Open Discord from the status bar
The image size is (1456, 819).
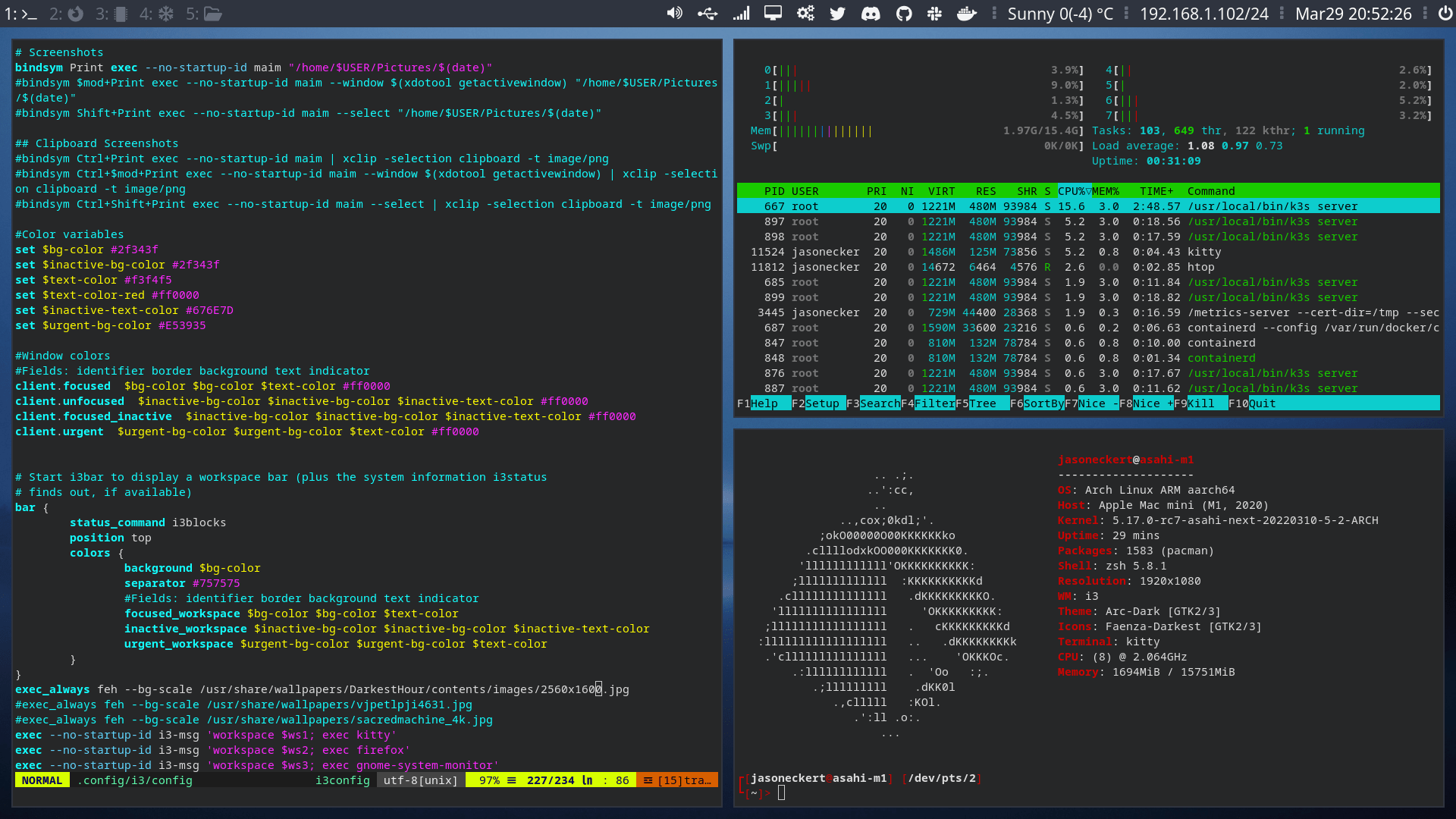[871, 14]
